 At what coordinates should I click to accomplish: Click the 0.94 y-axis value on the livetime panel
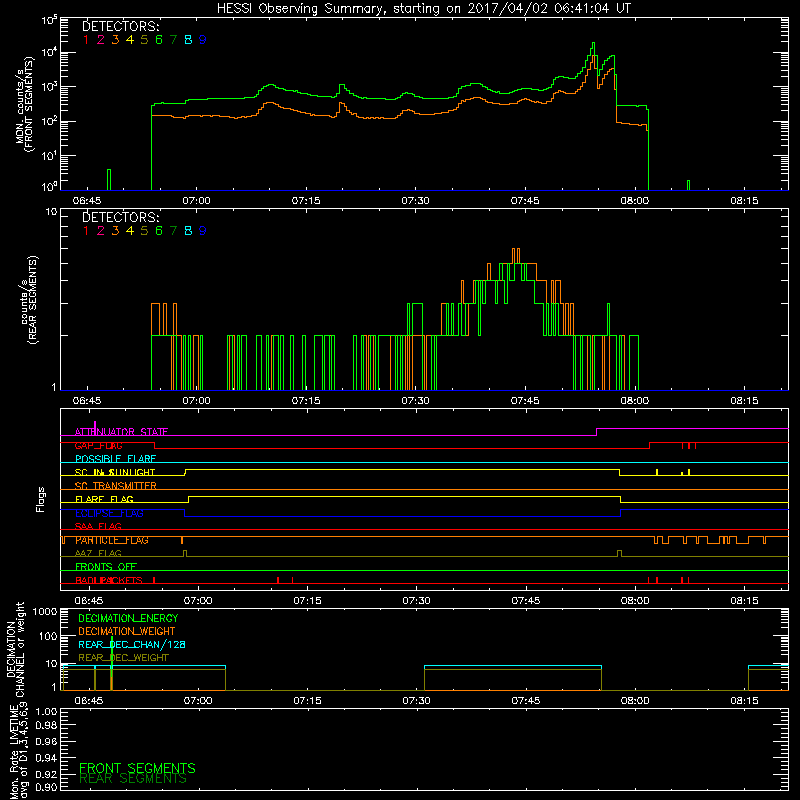point(46,758)
